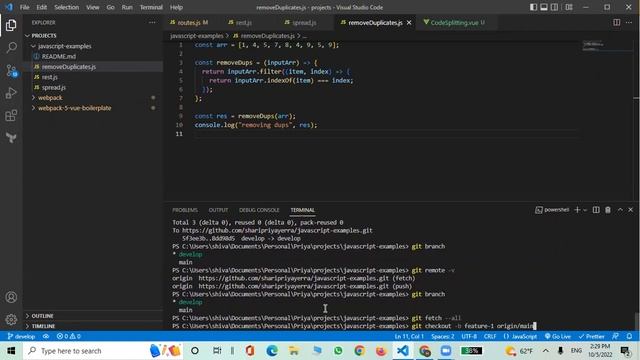Open the File menu

coord(24,7)
